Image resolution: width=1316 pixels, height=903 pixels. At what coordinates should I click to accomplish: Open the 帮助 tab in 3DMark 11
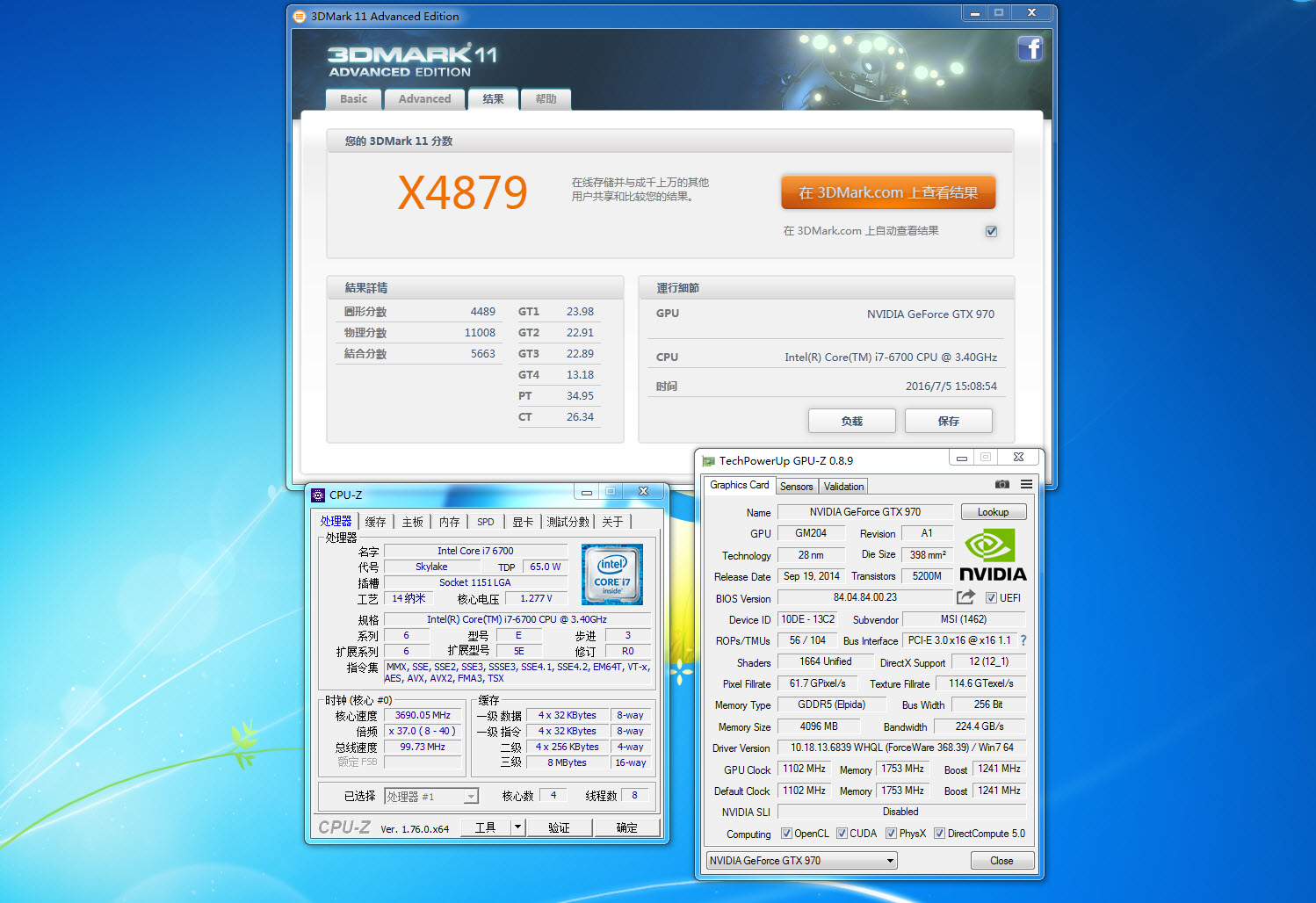tap(546, 99)
